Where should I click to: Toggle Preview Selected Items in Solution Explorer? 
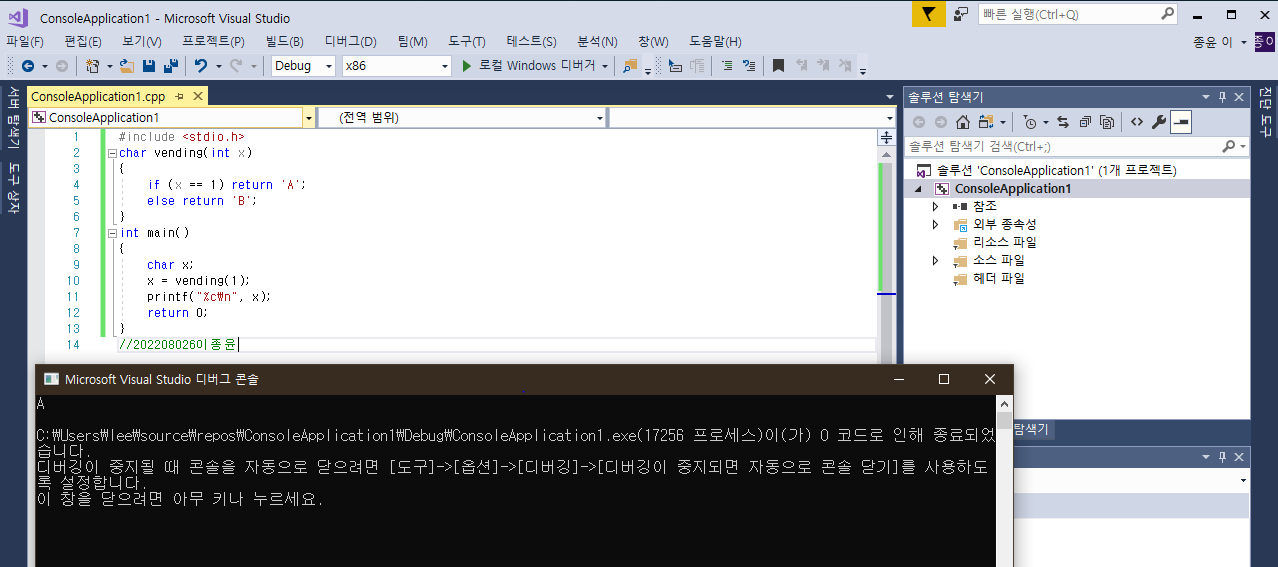pyautogui.click(x=1181, y=122)
